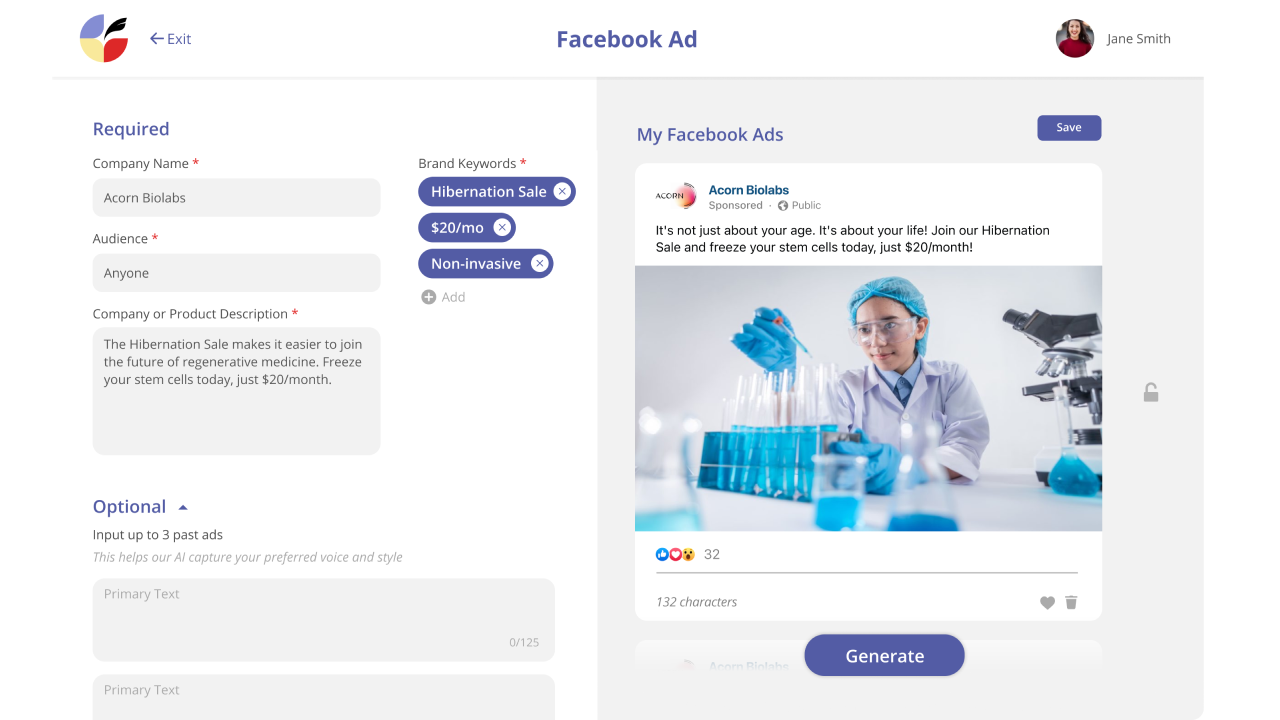The width and height of the screenshot is (1280, 720).
Task: Click the reaction emojis on the ad
Action: [675, 554]
